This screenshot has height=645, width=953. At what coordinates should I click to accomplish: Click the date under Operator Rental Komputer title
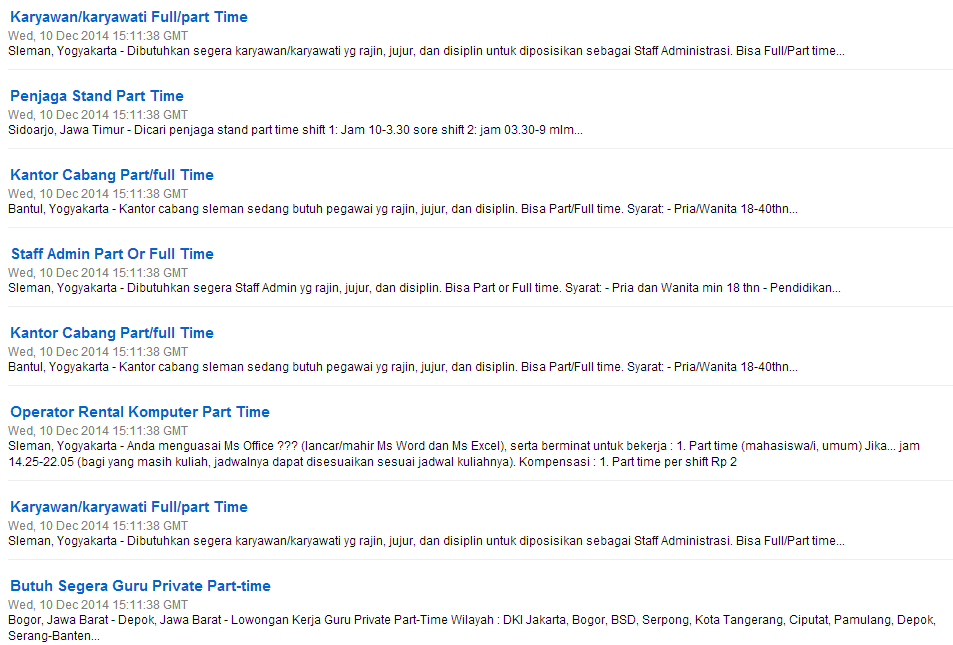pyautogui.click(x=98, y=430)
